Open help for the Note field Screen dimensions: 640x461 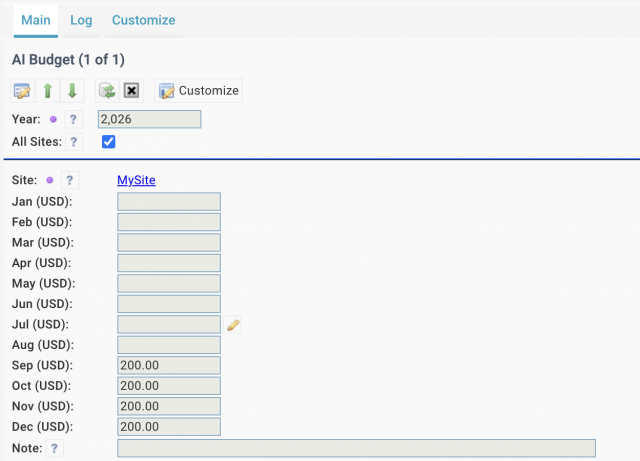tap(54, 448)
